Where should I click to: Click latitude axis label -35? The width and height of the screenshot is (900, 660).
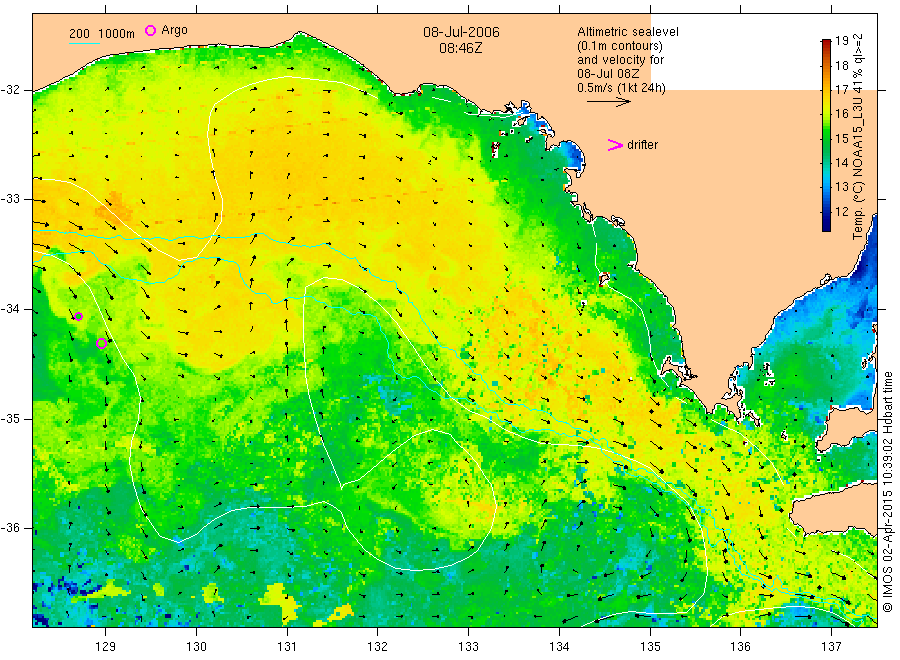(10, 418)
